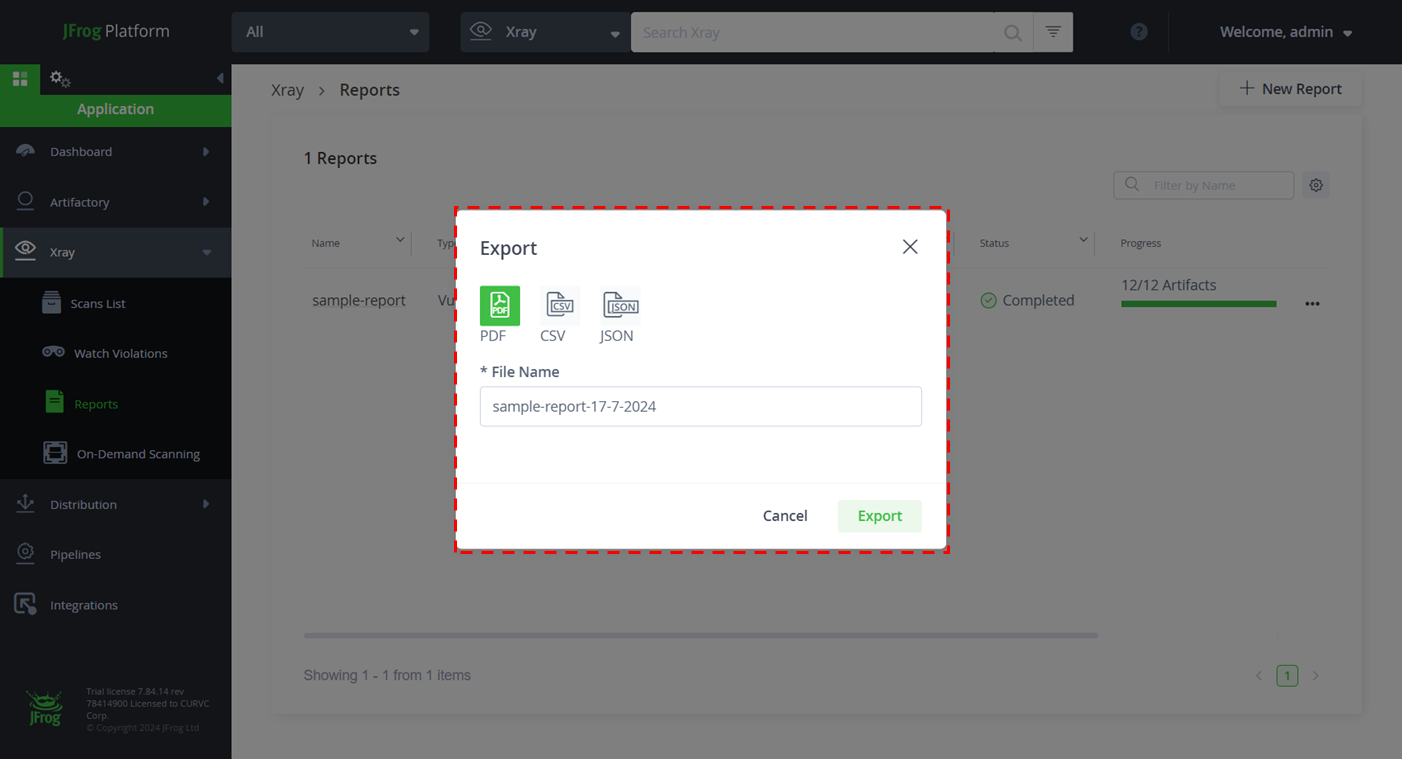
Task: Select JSON export format icon
Action: click(621, 305)
